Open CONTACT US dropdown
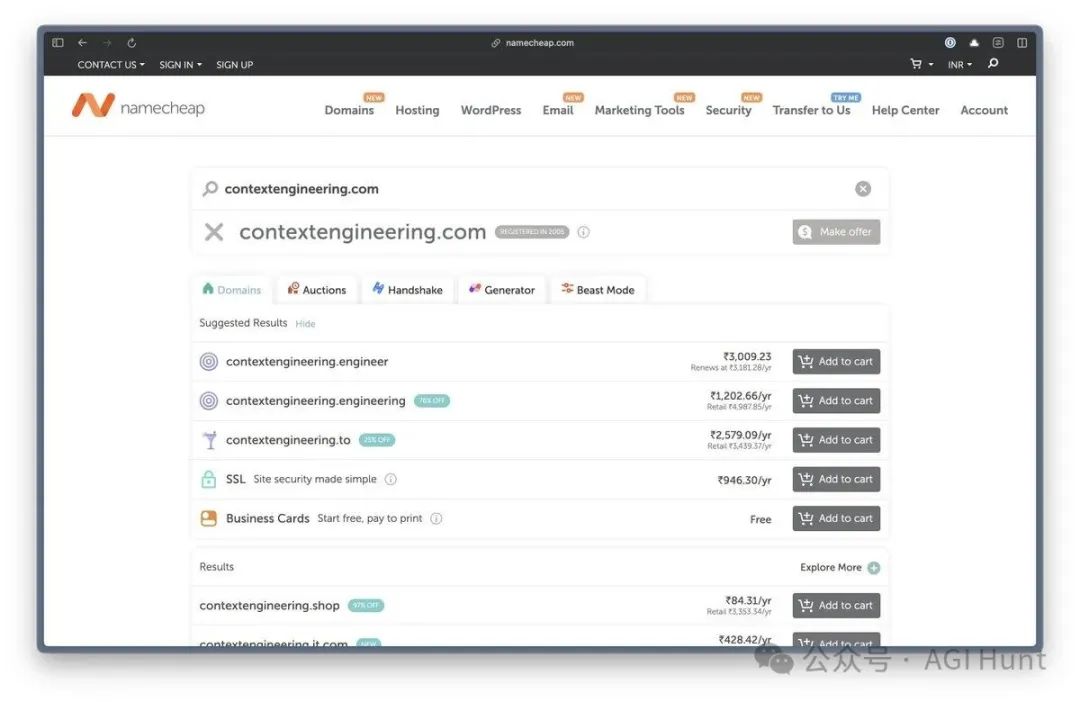Viewport: 1080px width, 702px height. coord(111,65)
